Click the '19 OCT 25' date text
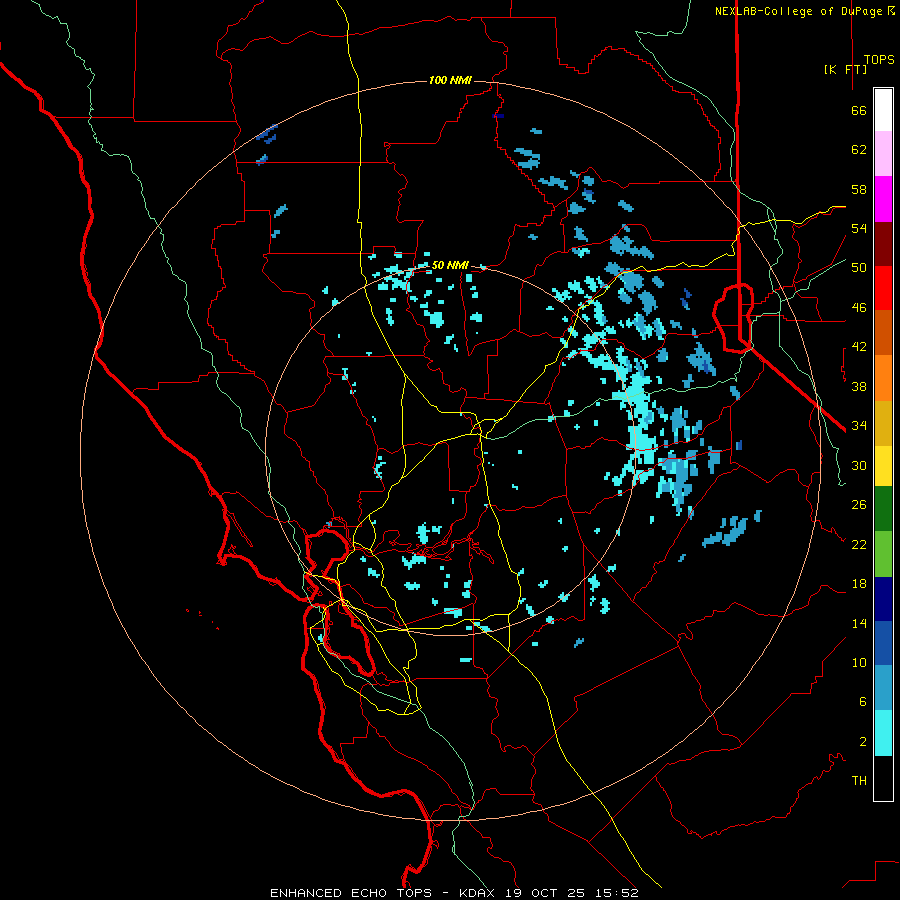This screenshot has height=900, width=900. coord(544,893)
